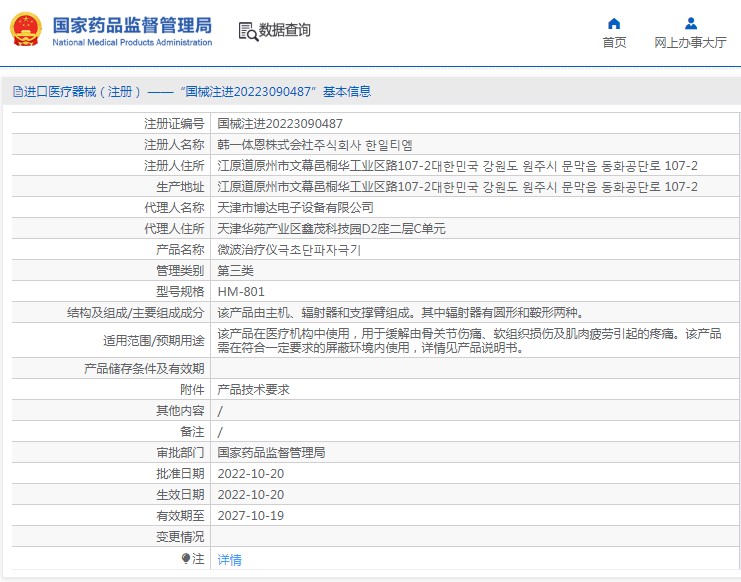Click the 网上办事大厅 person icon
The width and height of the screenshot is (741, 582).
click(690, 24)
